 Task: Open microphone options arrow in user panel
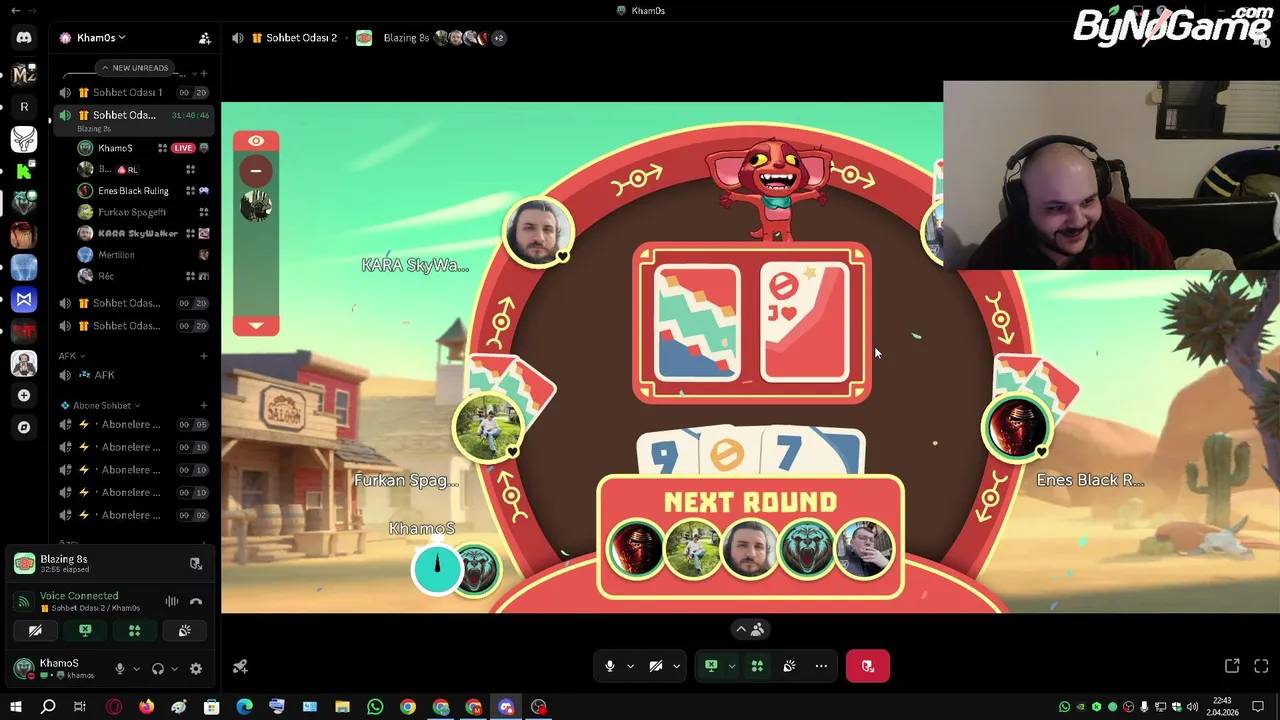(x=136, y=669)
